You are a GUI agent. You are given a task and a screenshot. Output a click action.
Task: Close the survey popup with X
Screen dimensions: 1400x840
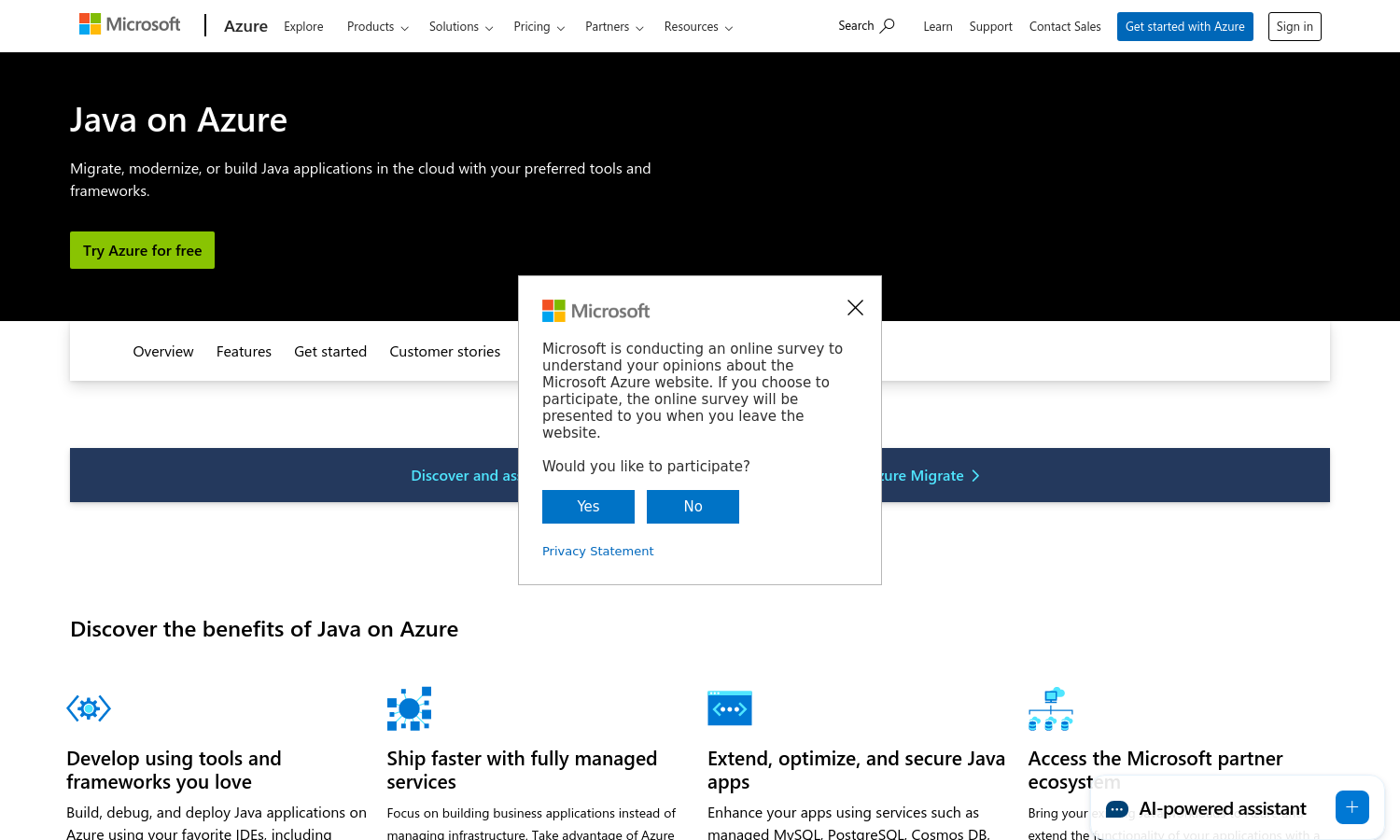(x=855, y=308)
